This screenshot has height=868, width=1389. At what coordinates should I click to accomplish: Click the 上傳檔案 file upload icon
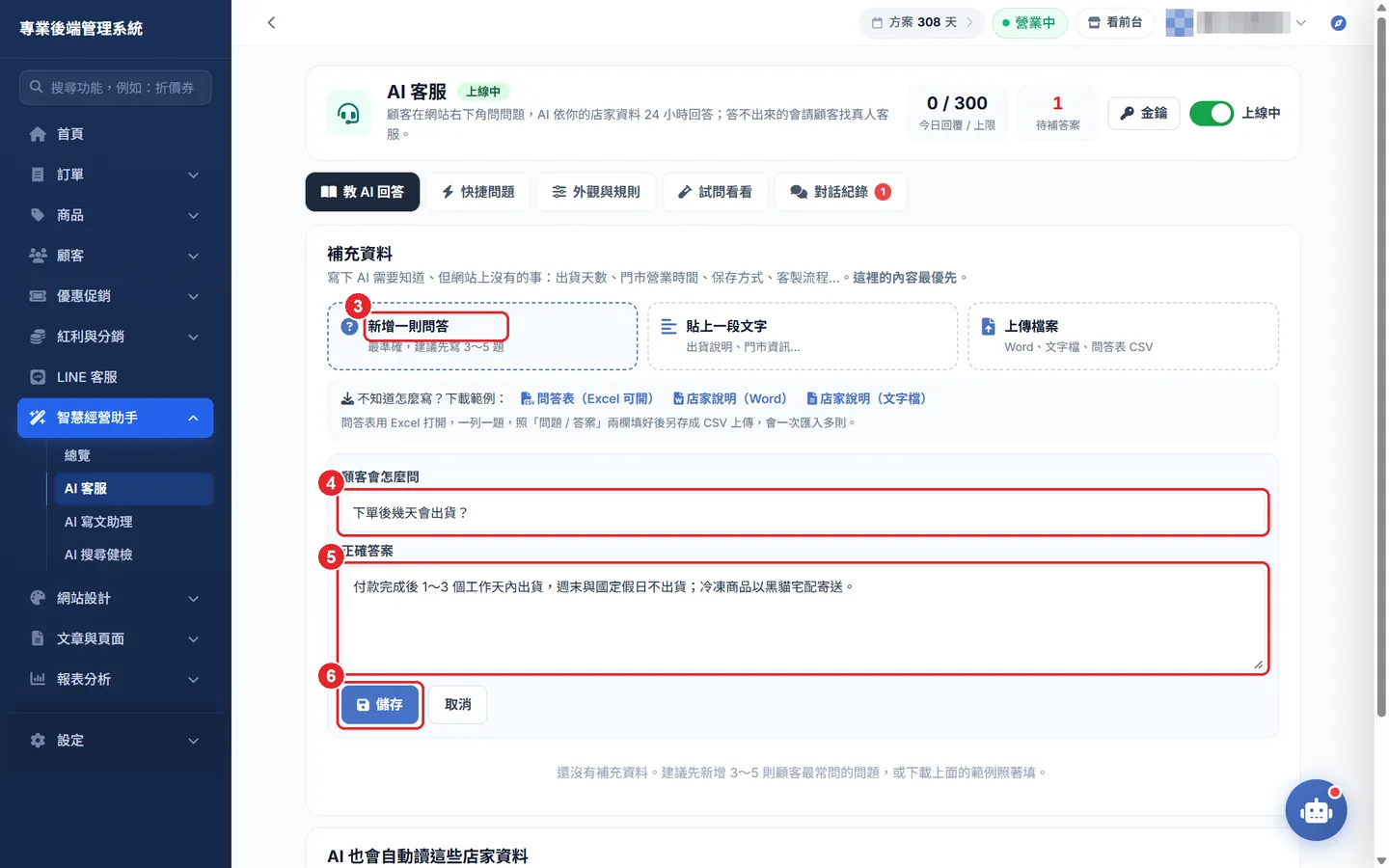coord(988,326)
